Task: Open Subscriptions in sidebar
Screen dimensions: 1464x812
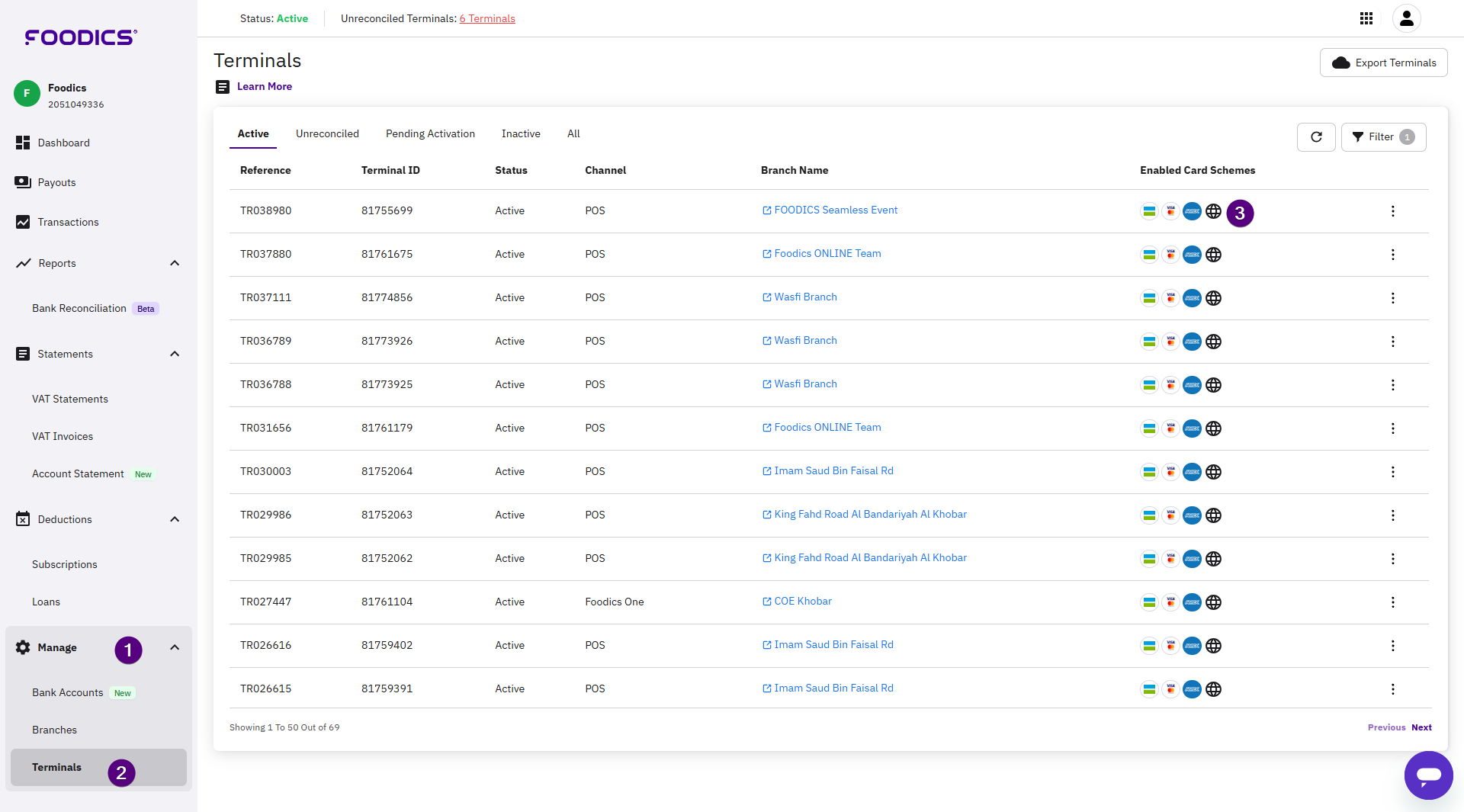Action: pos(65,564)
